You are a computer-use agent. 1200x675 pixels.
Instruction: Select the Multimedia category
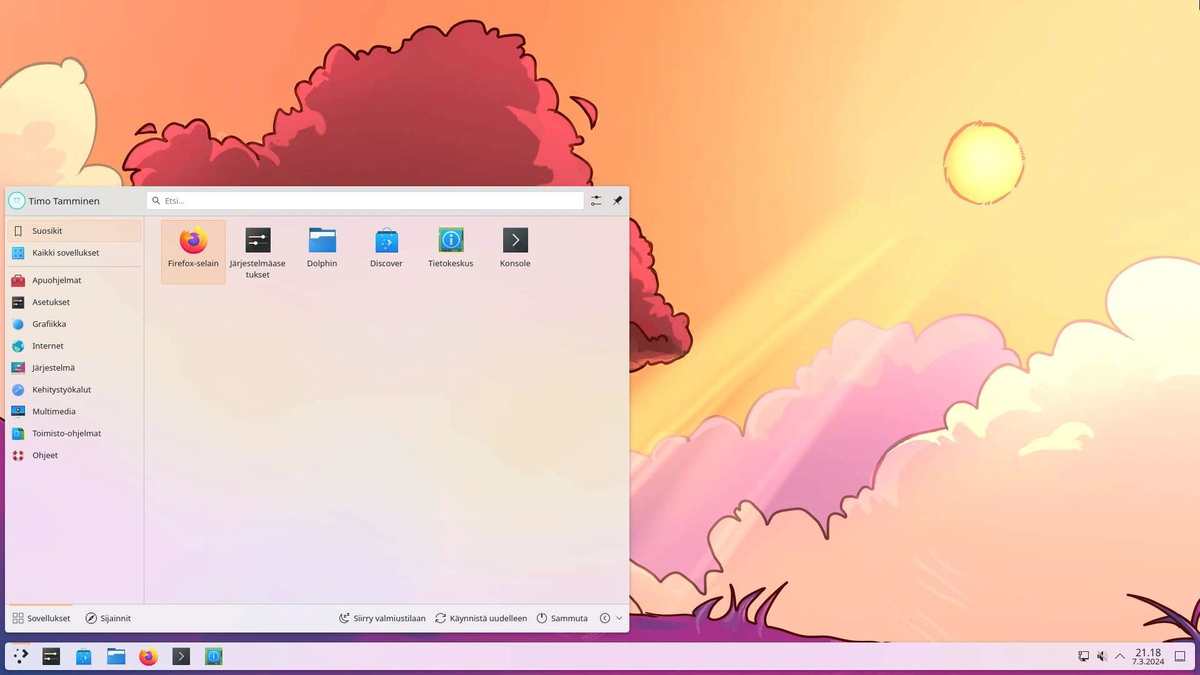(x=53, y=411)
